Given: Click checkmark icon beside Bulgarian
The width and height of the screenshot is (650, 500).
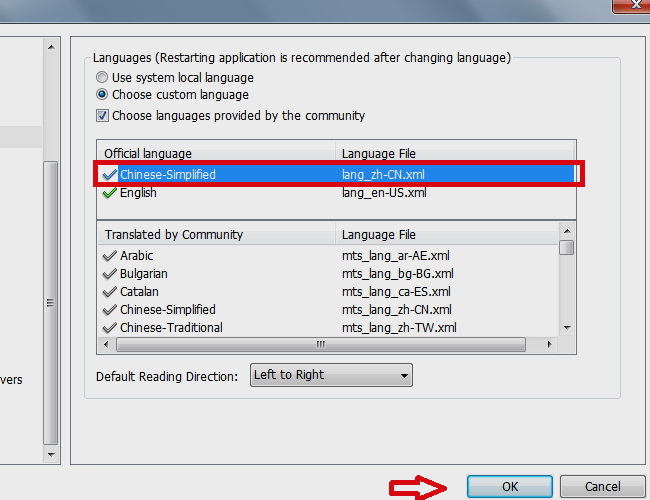Looking at the screenshot, I should click(109, 274).
